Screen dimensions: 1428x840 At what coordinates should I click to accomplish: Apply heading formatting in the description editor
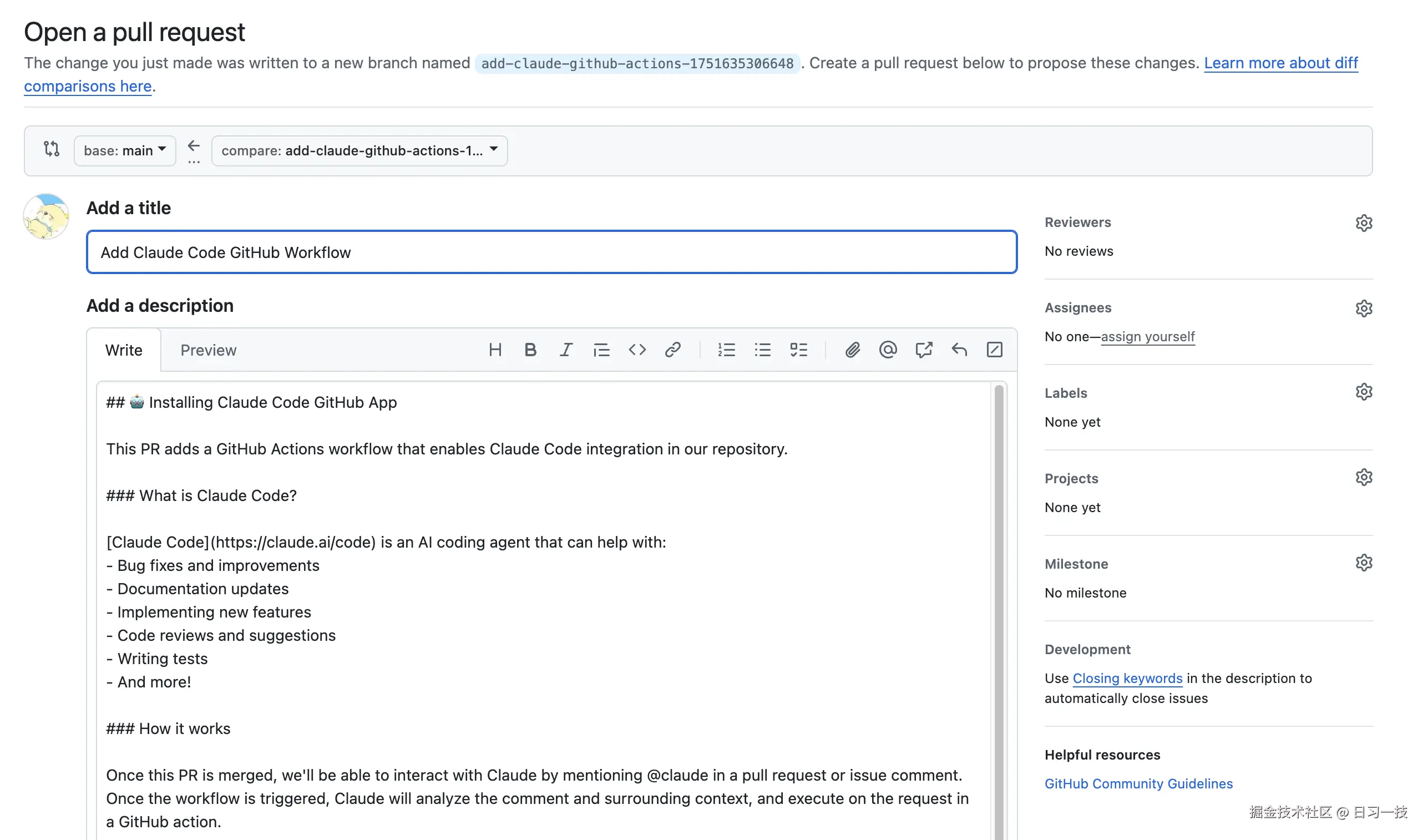pyautogui.click(x=495, y=350)
